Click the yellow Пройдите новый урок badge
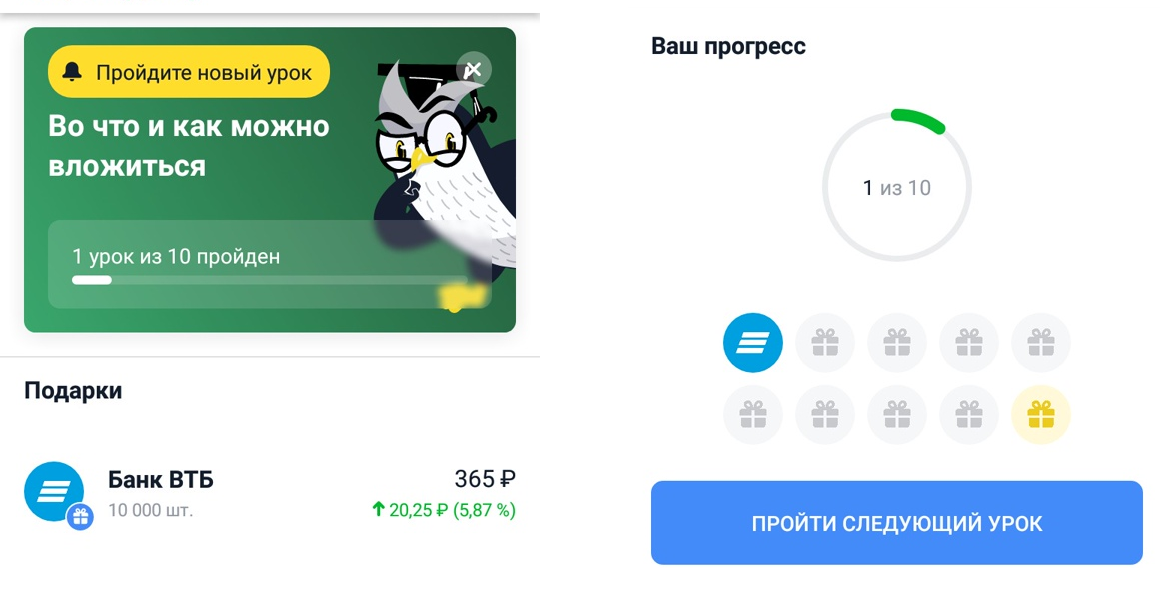1160x592 pixels. coord(189,72)
